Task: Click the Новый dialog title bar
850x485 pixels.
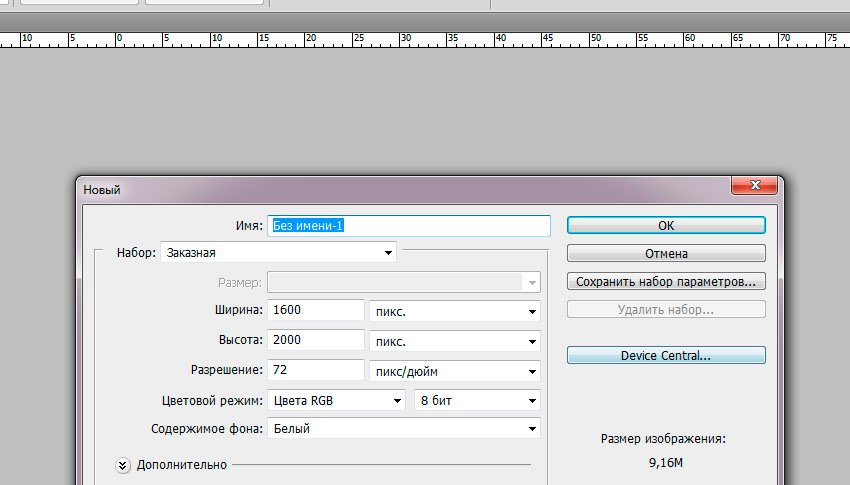Action: 400,189
